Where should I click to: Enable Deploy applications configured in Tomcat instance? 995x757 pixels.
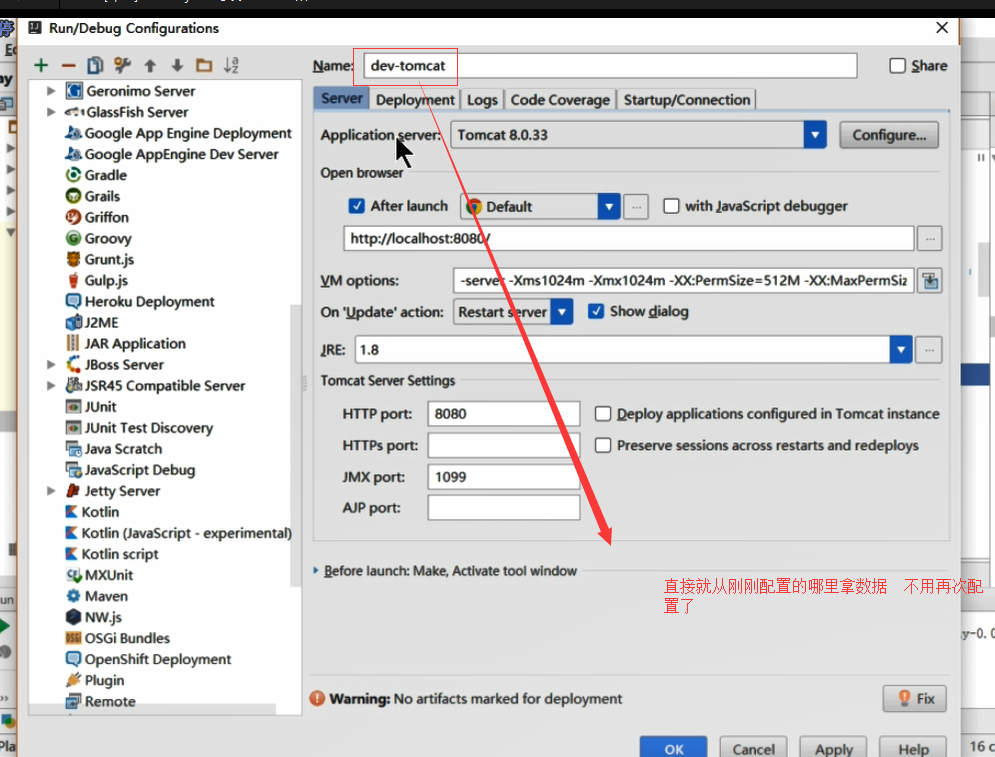point(603,414)
